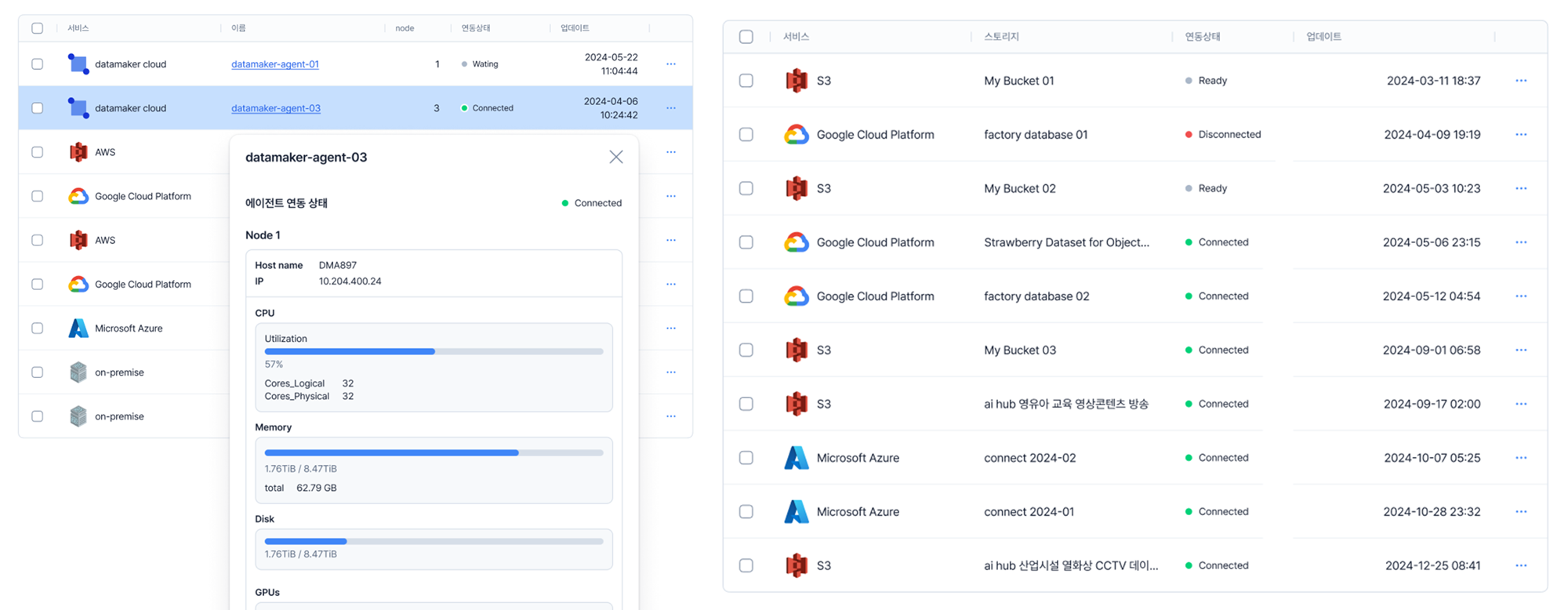Click Strawberry Dataset for Object... storage name
This screenshot has height=610, width=1568.
pyautogui.click(x=1066, y=242)
